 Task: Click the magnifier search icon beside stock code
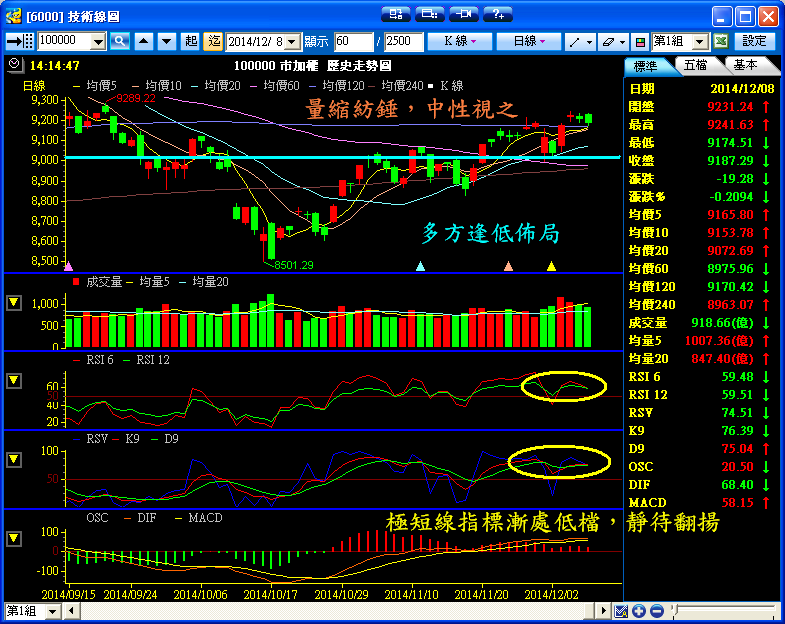120,41
